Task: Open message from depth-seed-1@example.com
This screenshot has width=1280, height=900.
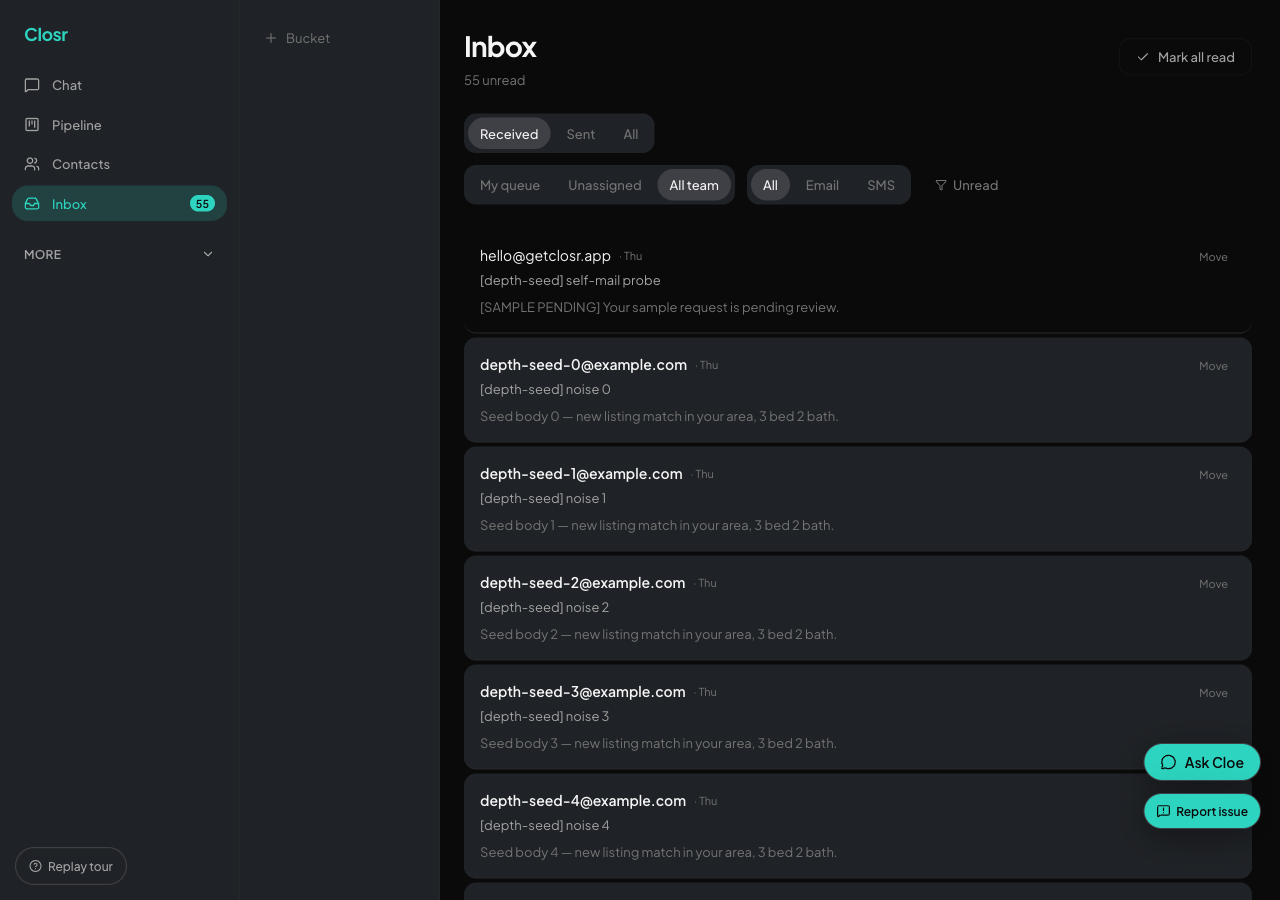Action: click(858, 499)
